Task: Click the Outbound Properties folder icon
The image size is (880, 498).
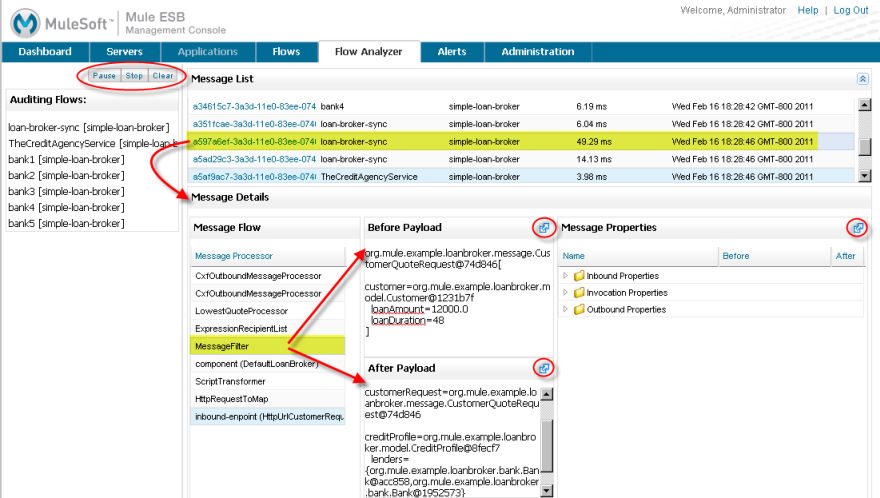Action: click(579, 309)
